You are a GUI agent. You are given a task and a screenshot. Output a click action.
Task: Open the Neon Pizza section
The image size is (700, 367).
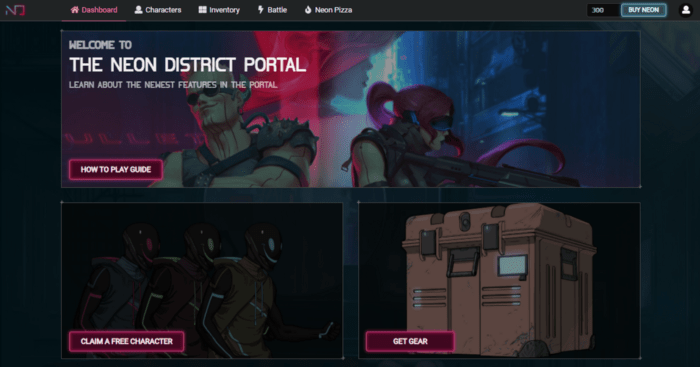point(328,10)
